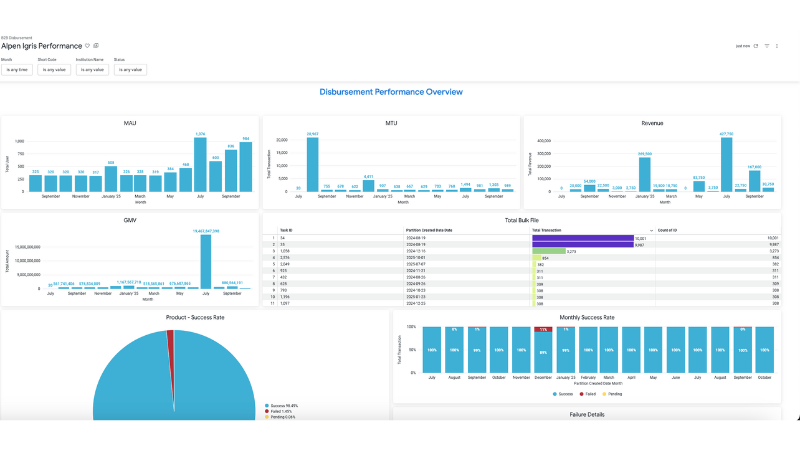Open the Status filter dropdown
This screenshot has height=450, width=800.
[131, 69]
